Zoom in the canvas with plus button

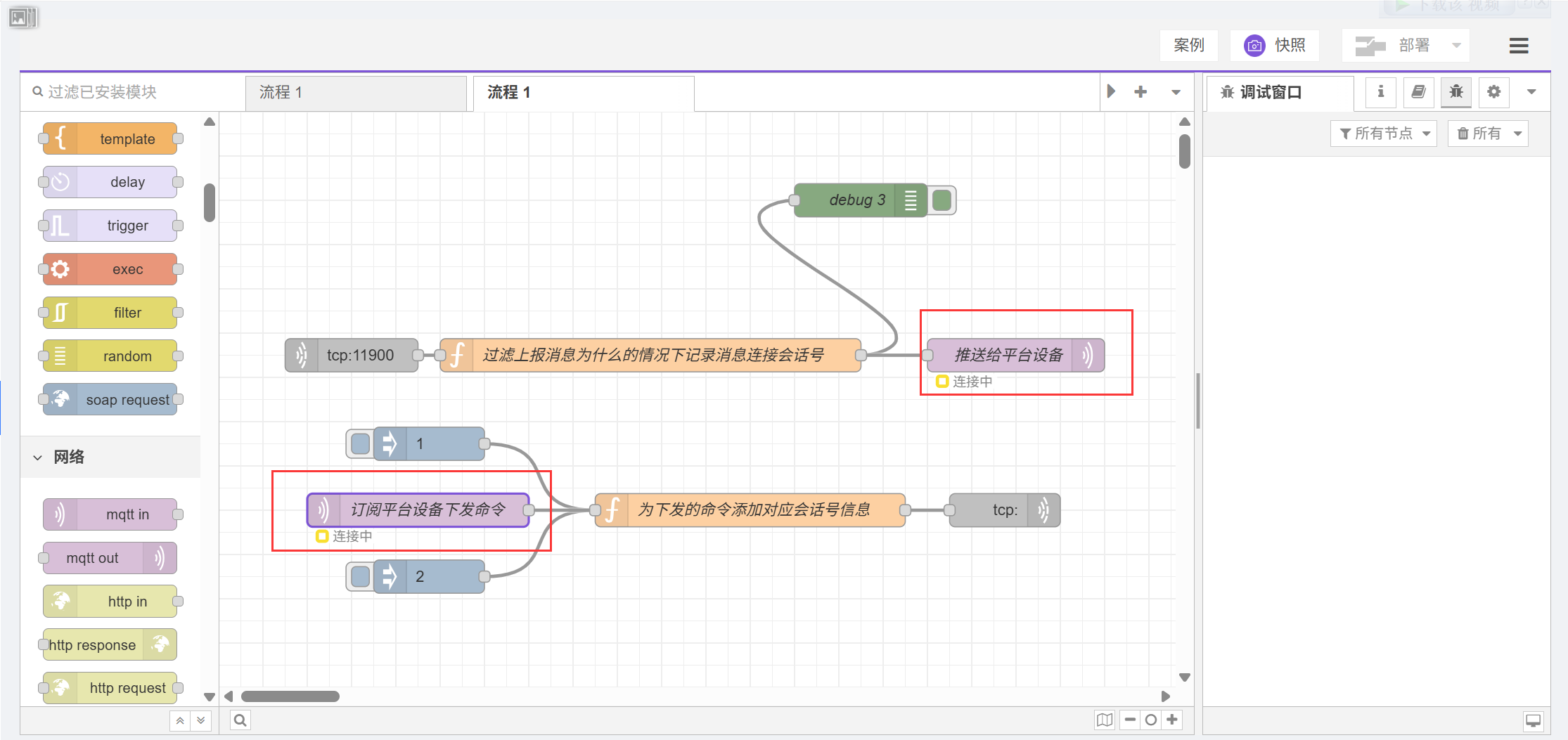1171,720
